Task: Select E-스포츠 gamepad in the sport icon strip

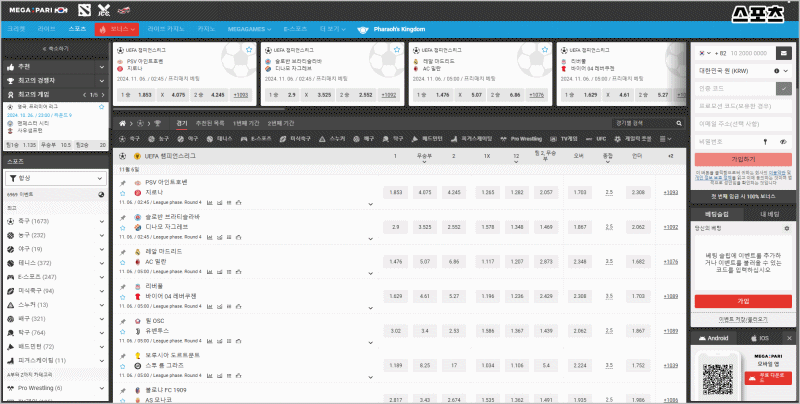Action: [x=256, y=139]
